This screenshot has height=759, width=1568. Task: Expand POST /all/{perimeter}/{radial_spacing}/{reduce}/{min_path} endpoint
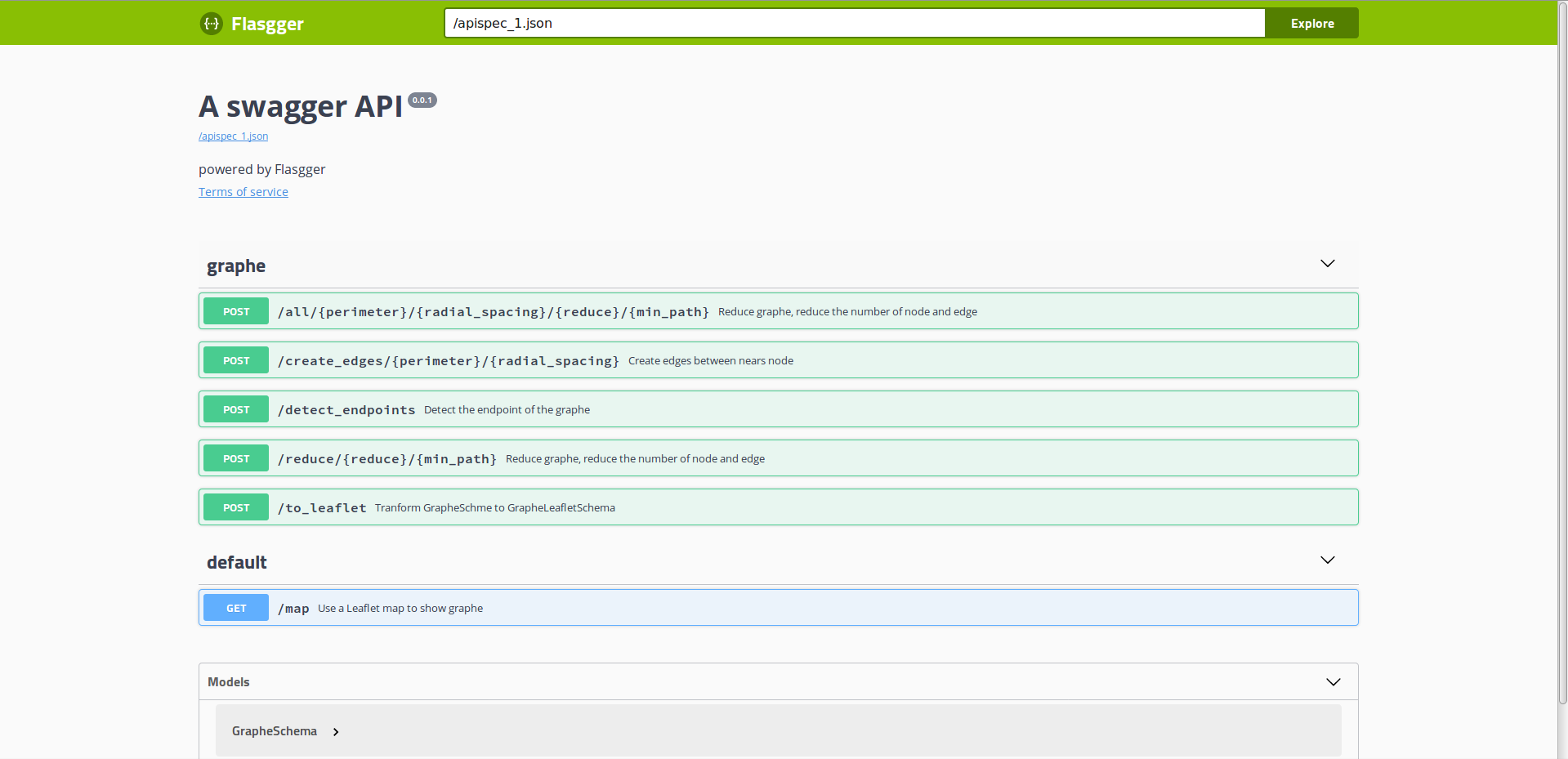779,311
